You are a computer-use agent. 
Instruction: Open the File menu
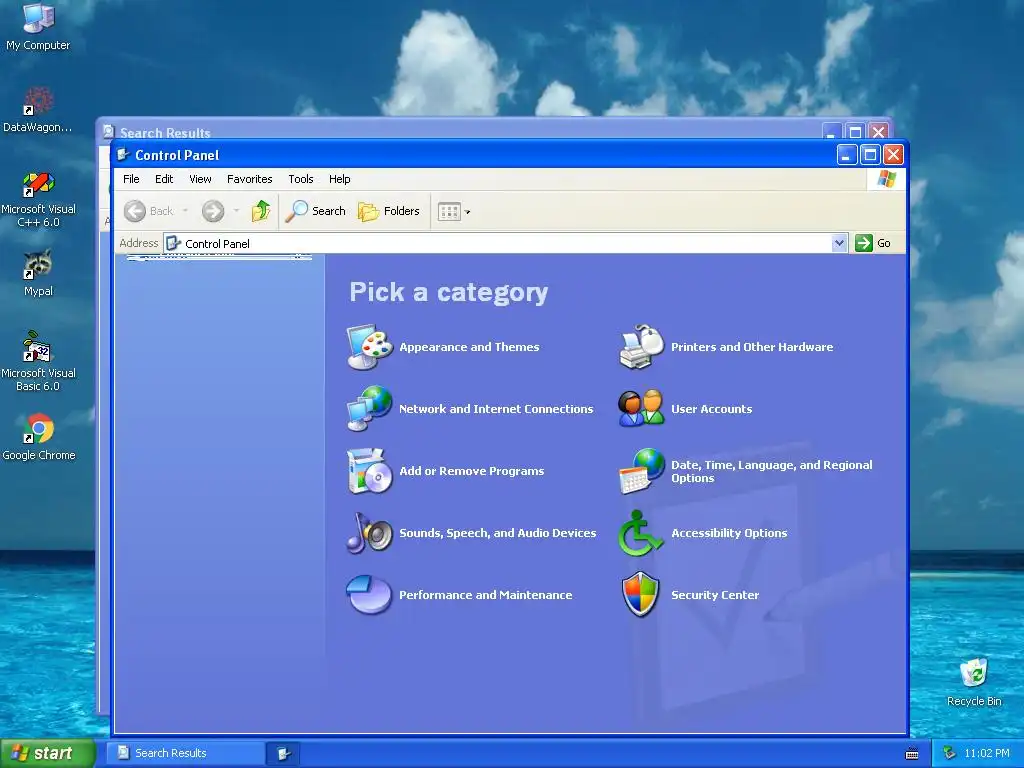click(x=131, y=179)
